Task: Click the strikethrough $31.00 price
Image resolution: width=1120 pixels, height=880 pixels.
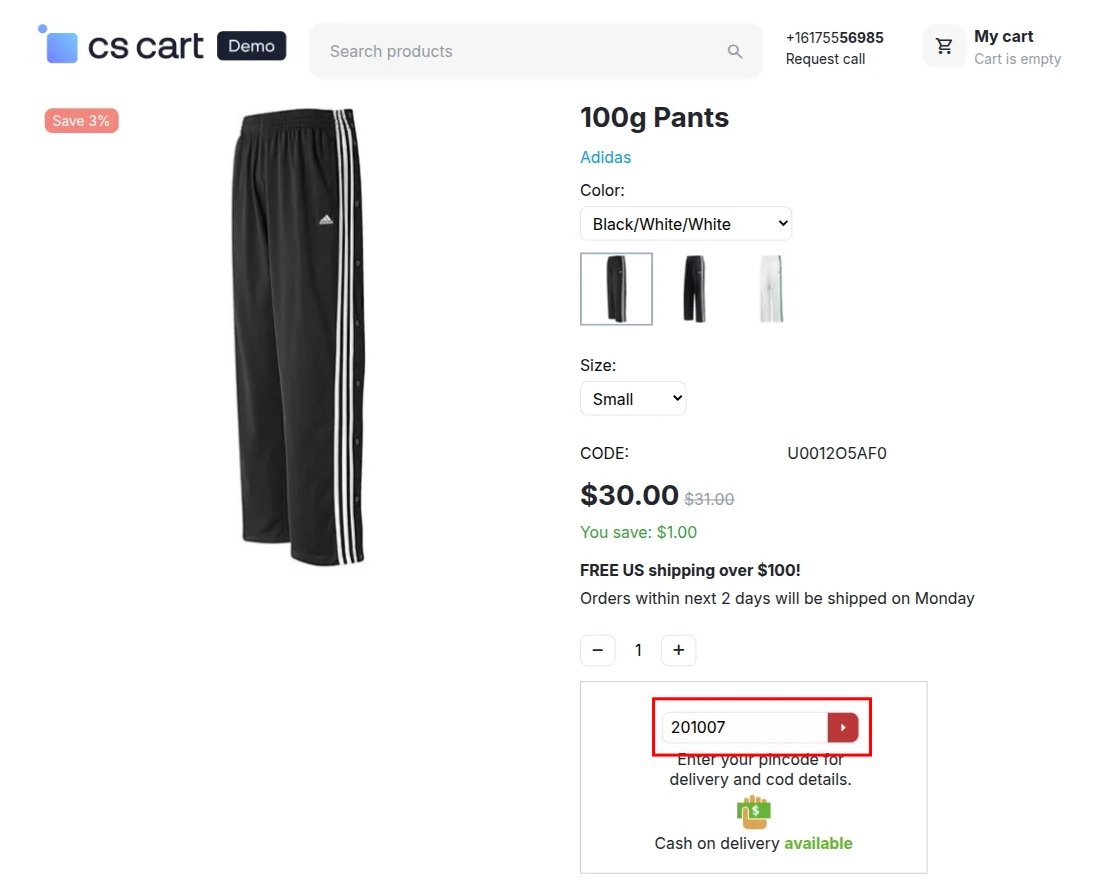Action: click(709, 498)
